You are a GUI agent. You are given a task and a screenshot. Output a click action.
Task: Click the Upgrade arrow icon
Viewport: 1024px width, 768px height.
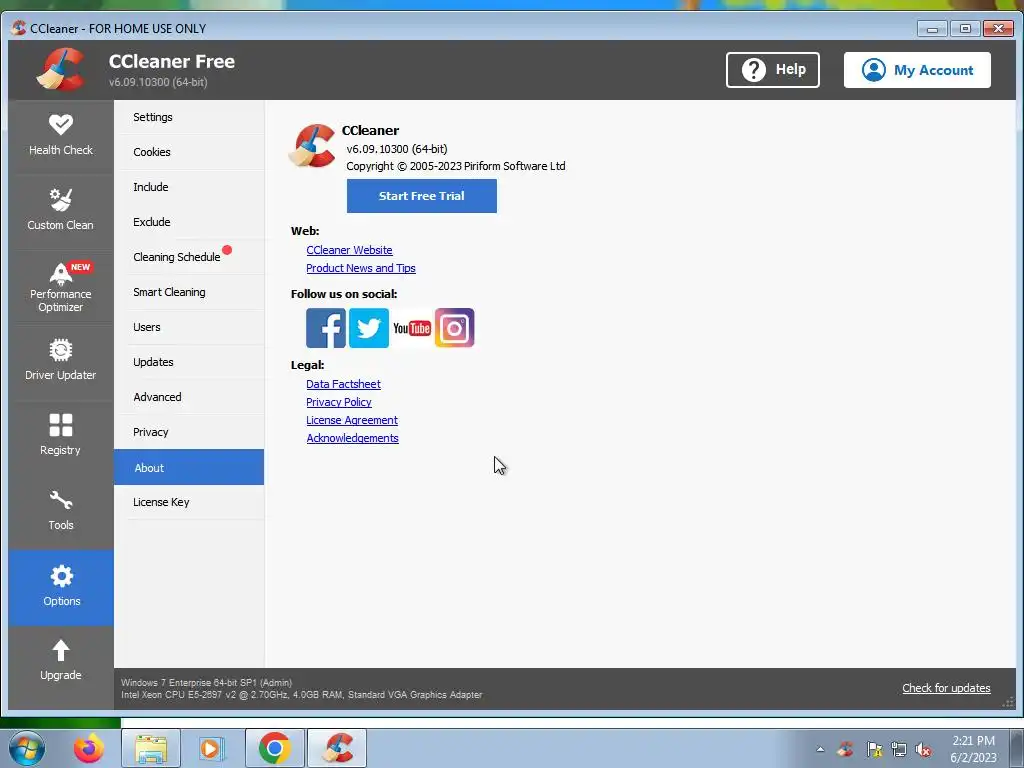pyautogui.click(x=61, y=650)
